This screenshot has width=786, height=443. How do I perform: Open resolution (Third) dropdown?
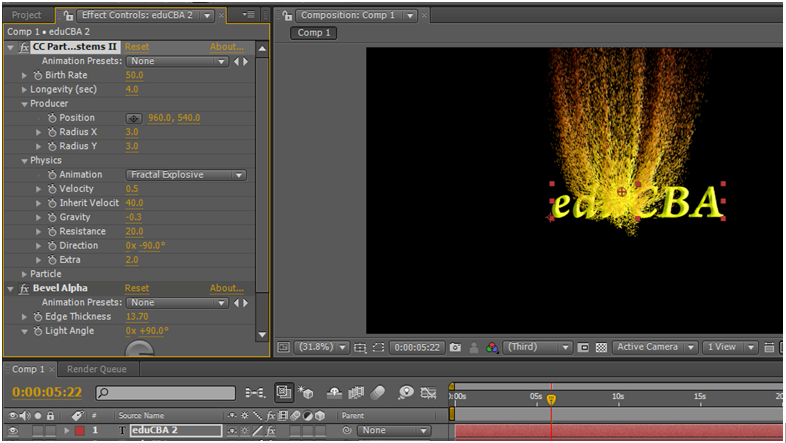[x=538, y=347]
